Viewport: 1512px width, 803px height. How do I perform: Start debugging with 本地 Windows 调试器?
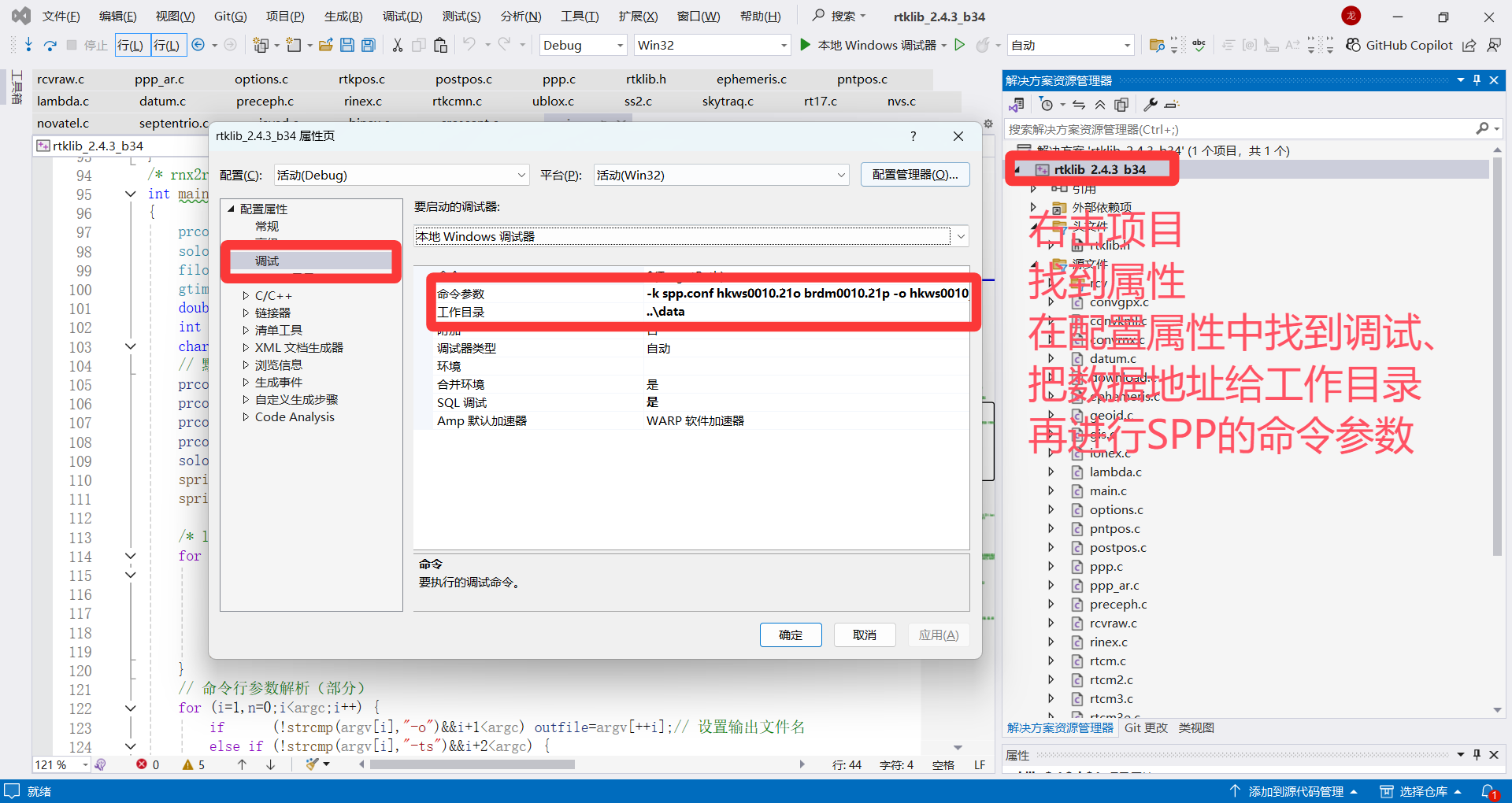coord(874,45)
